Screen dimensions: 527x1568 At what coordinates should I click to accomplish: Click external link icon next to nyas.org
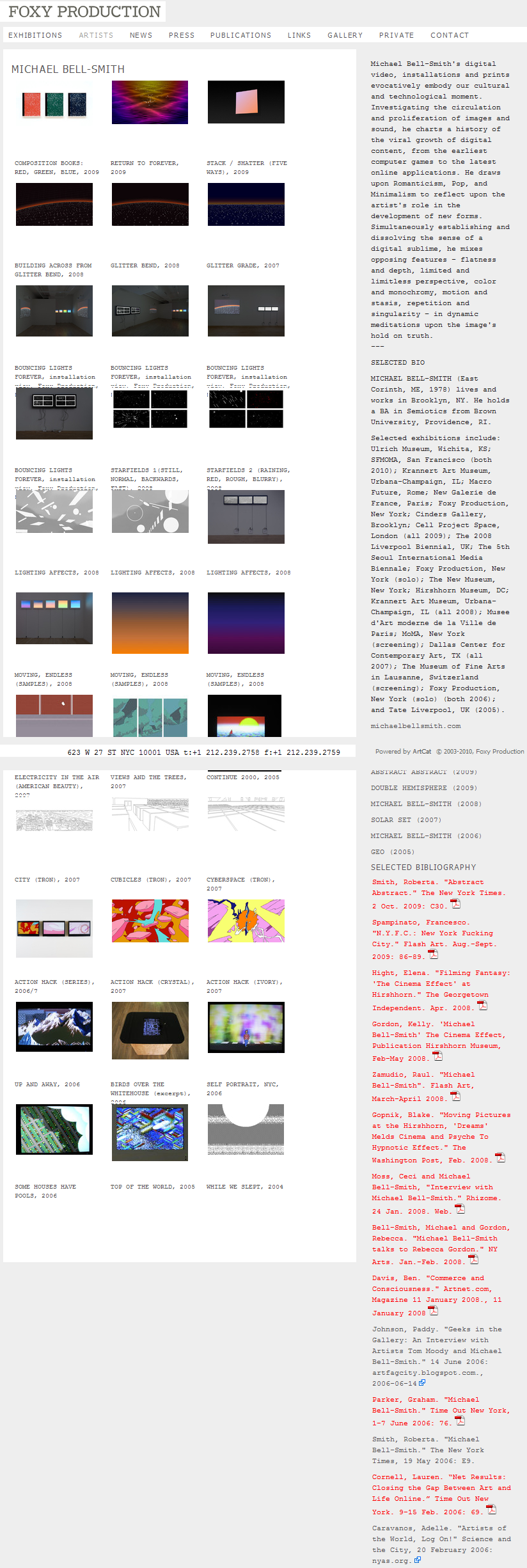tap(418, 1560)
